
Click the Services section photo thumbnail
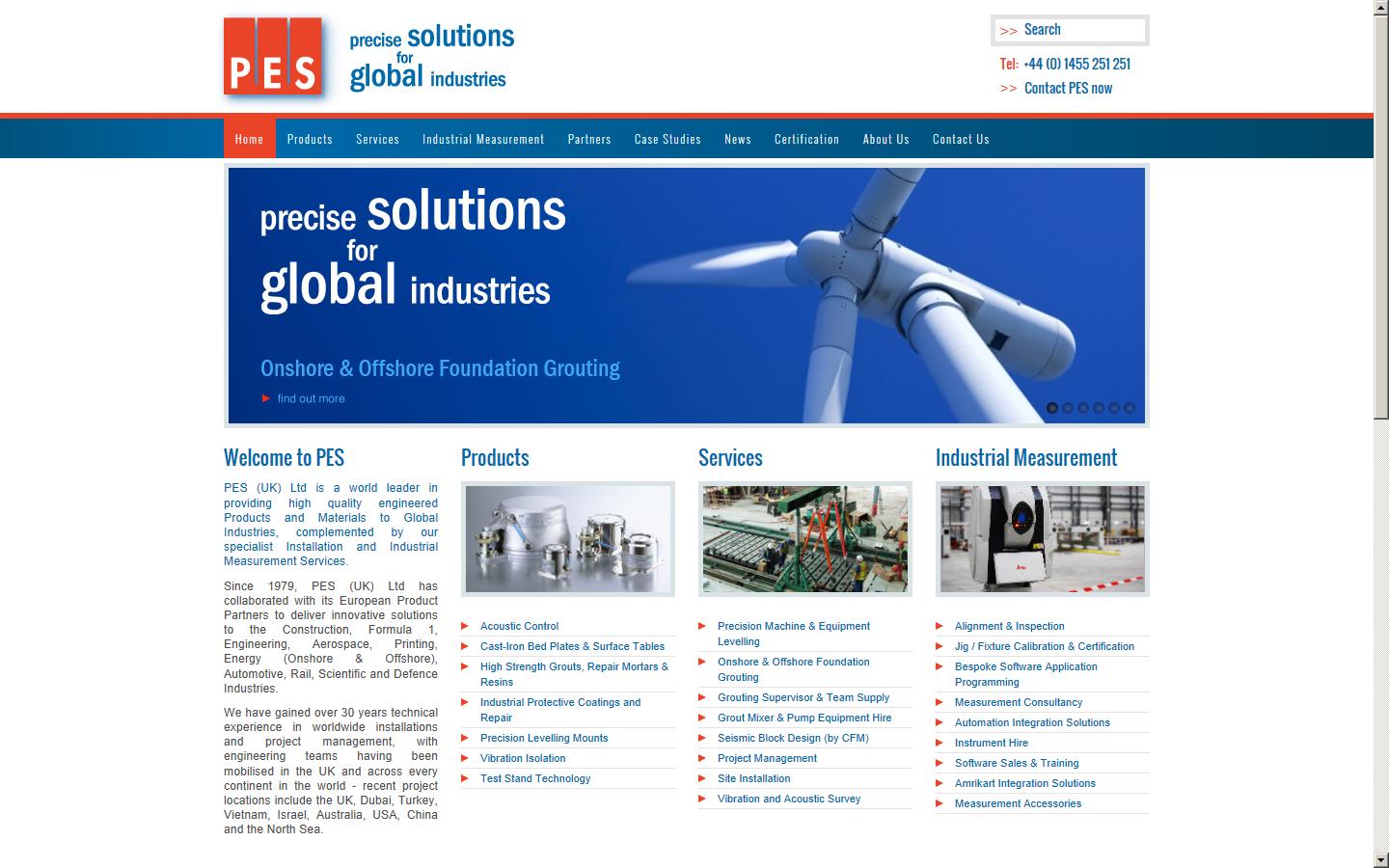[x=804, y=539]
